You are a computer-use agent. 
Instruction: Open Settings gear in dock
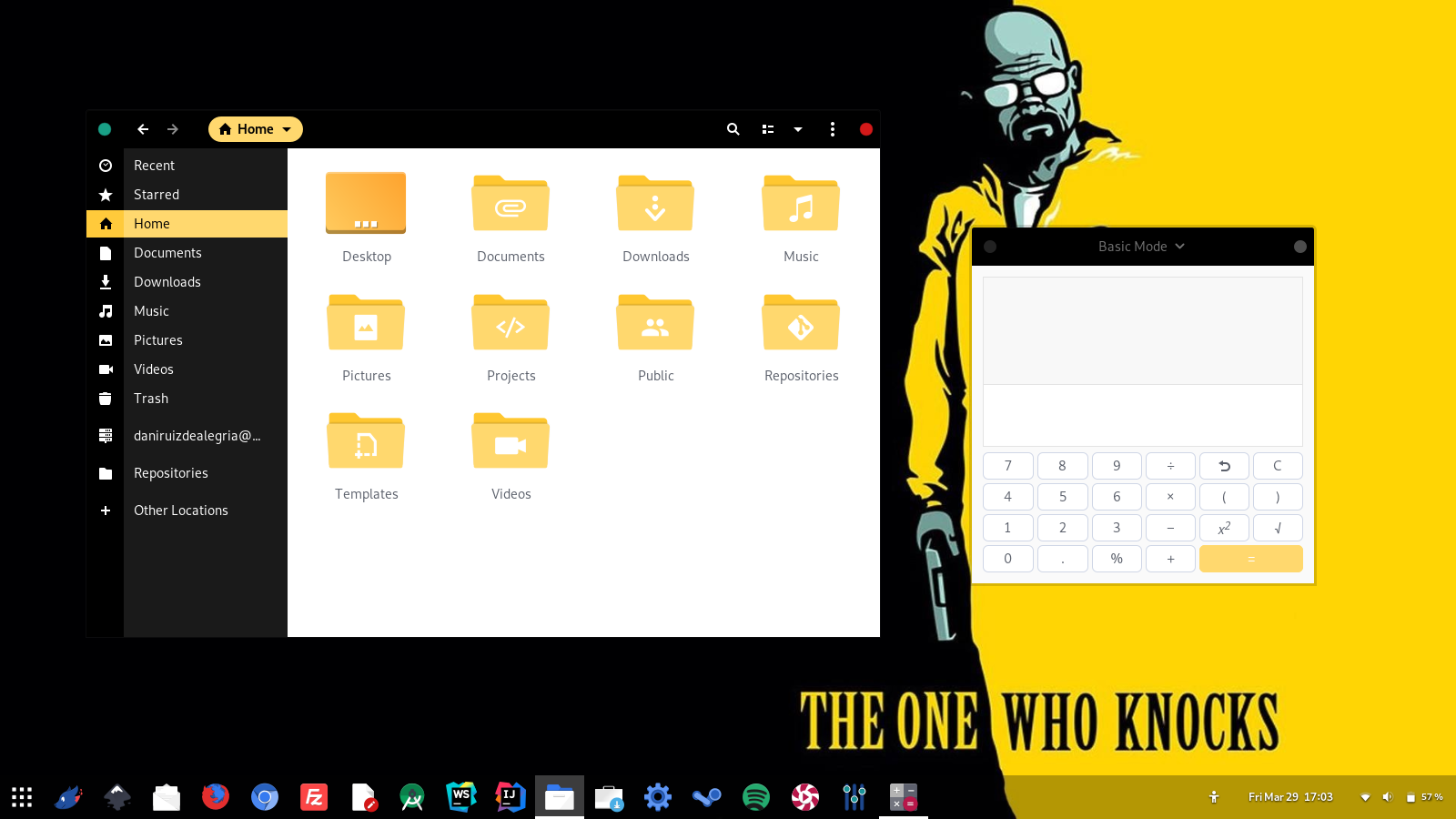(658, 797)
